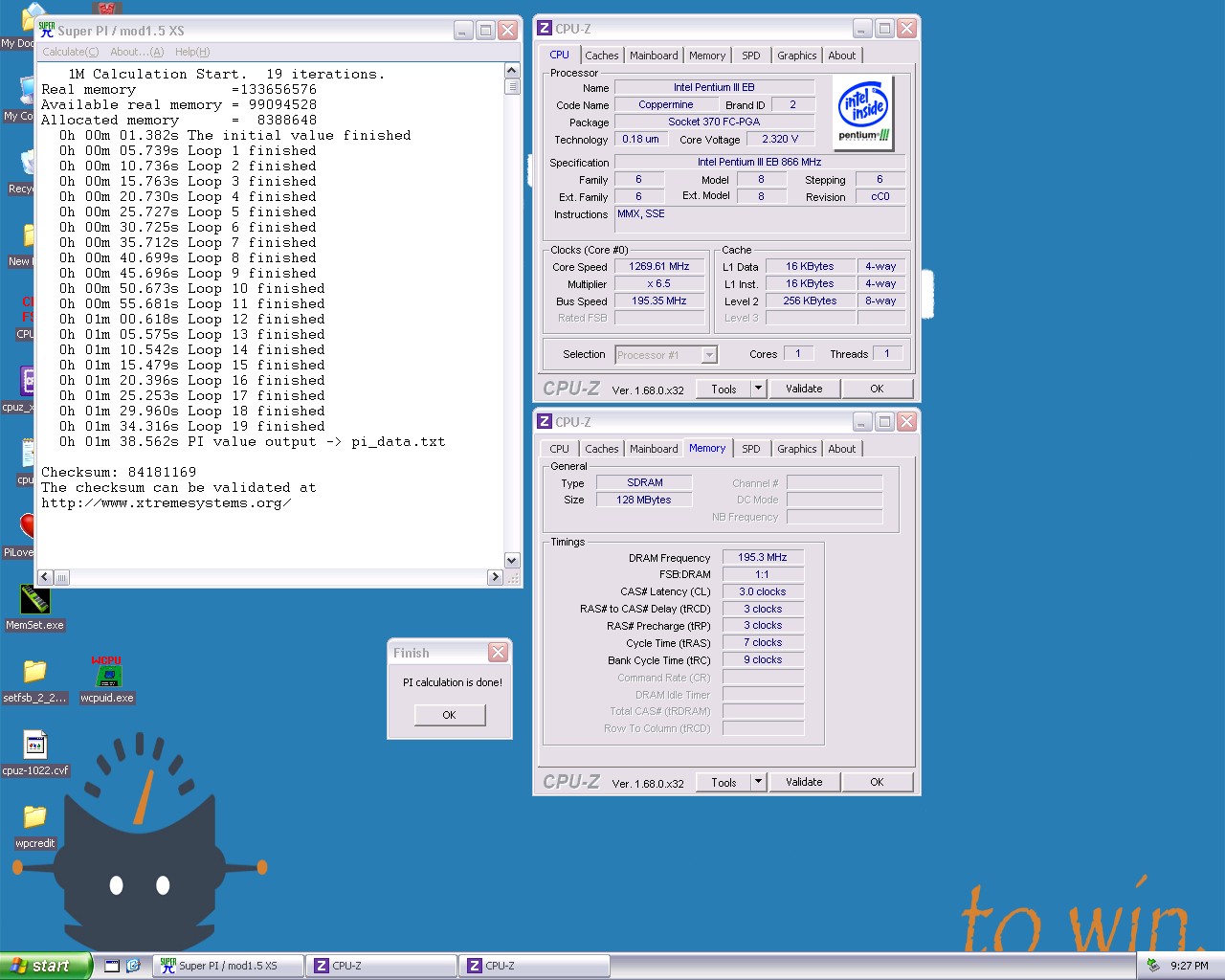
Task: Switch to Memory tab in top CPU-Z
Action: coord(707,56)
